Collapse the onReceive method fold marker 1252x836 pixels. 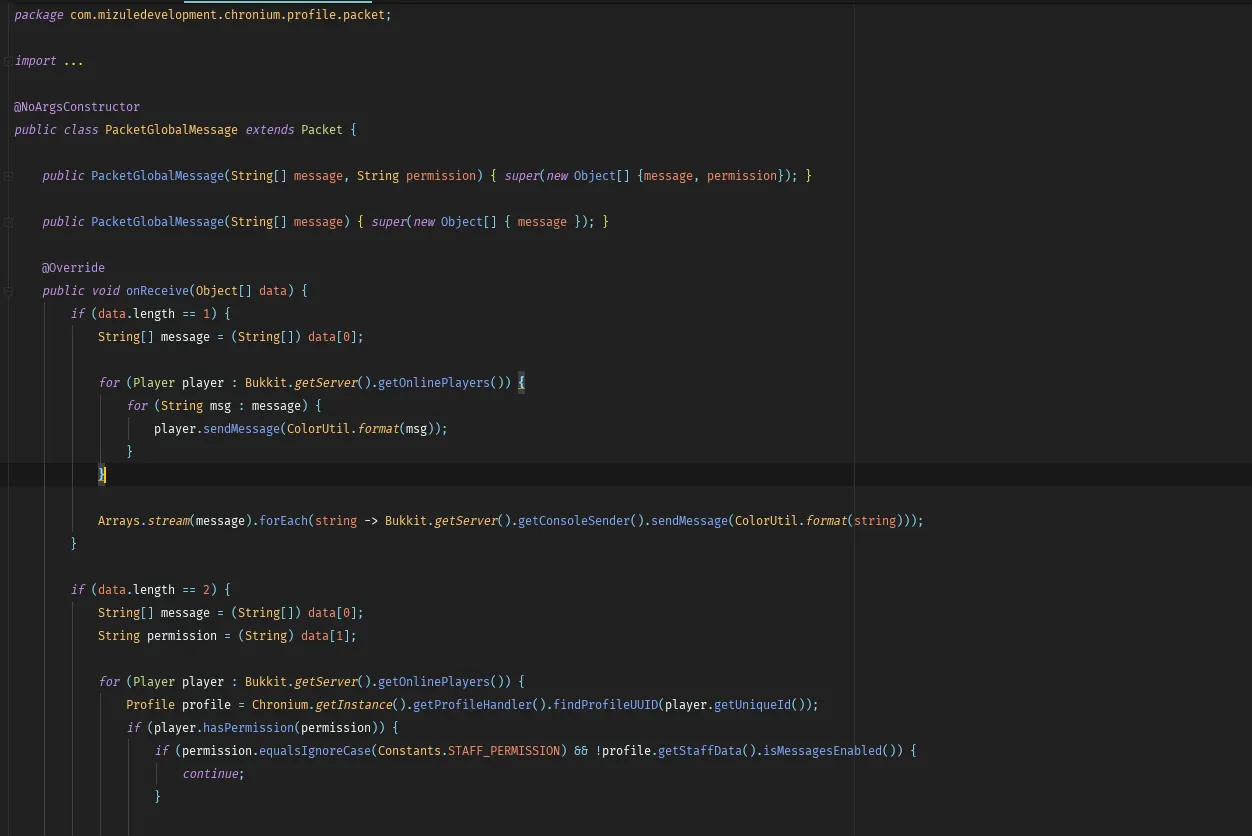8,291
